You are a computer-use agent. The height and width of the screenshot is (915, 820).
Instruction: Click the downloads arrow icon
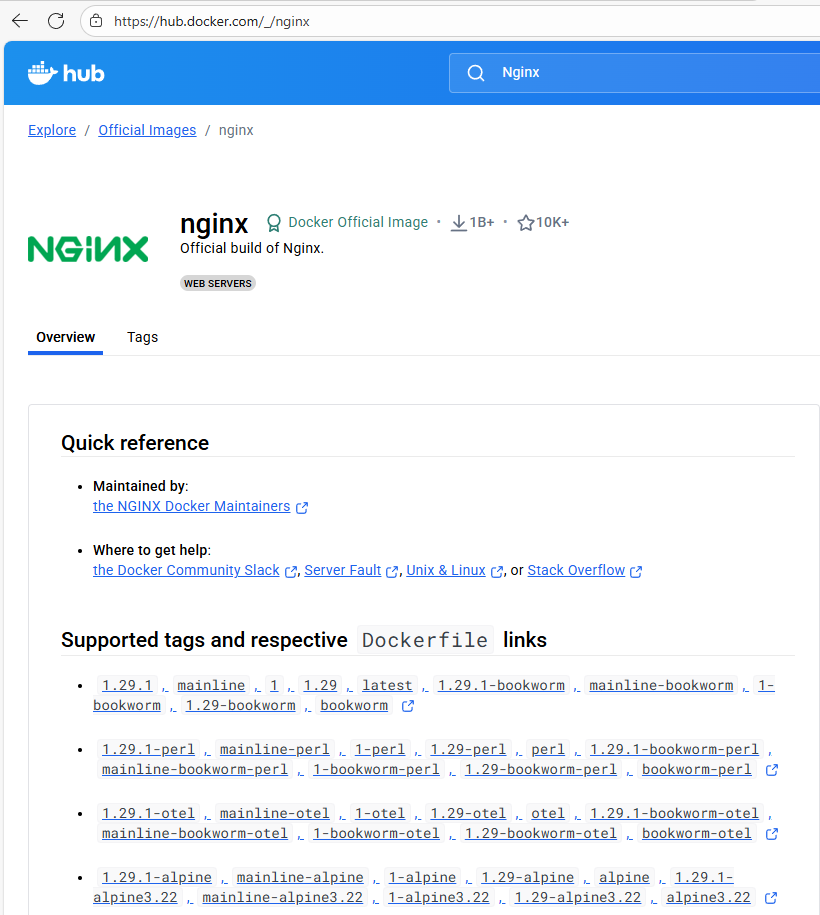[459, 223]
